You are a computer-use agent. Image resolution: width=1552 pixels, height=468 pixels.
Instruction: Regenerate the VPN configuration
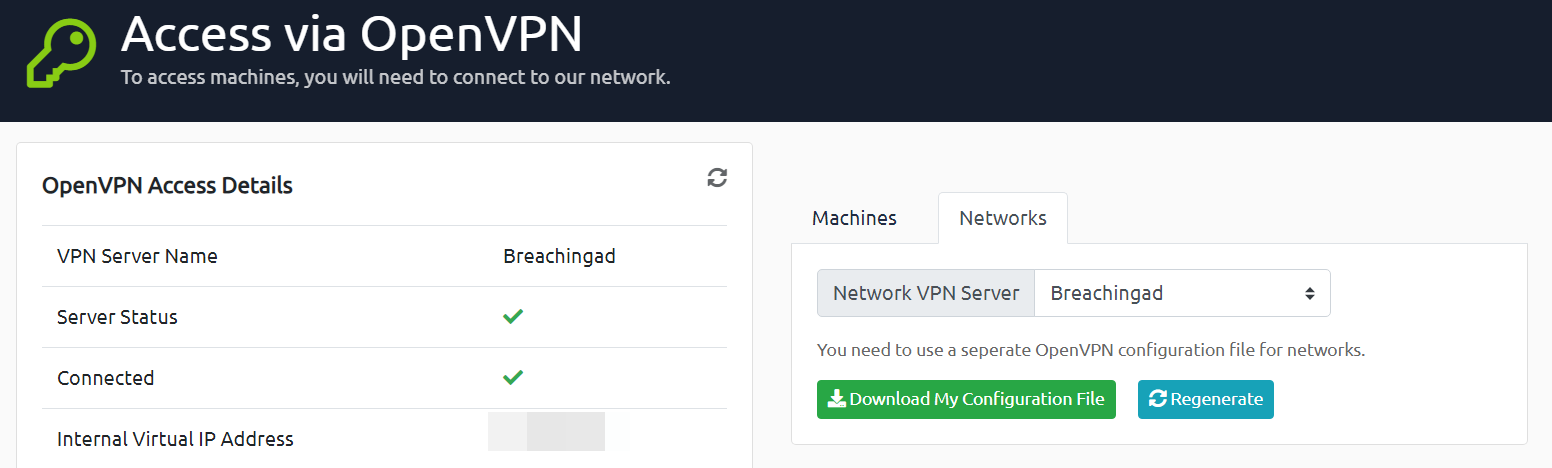click(x=1206, y=399)
